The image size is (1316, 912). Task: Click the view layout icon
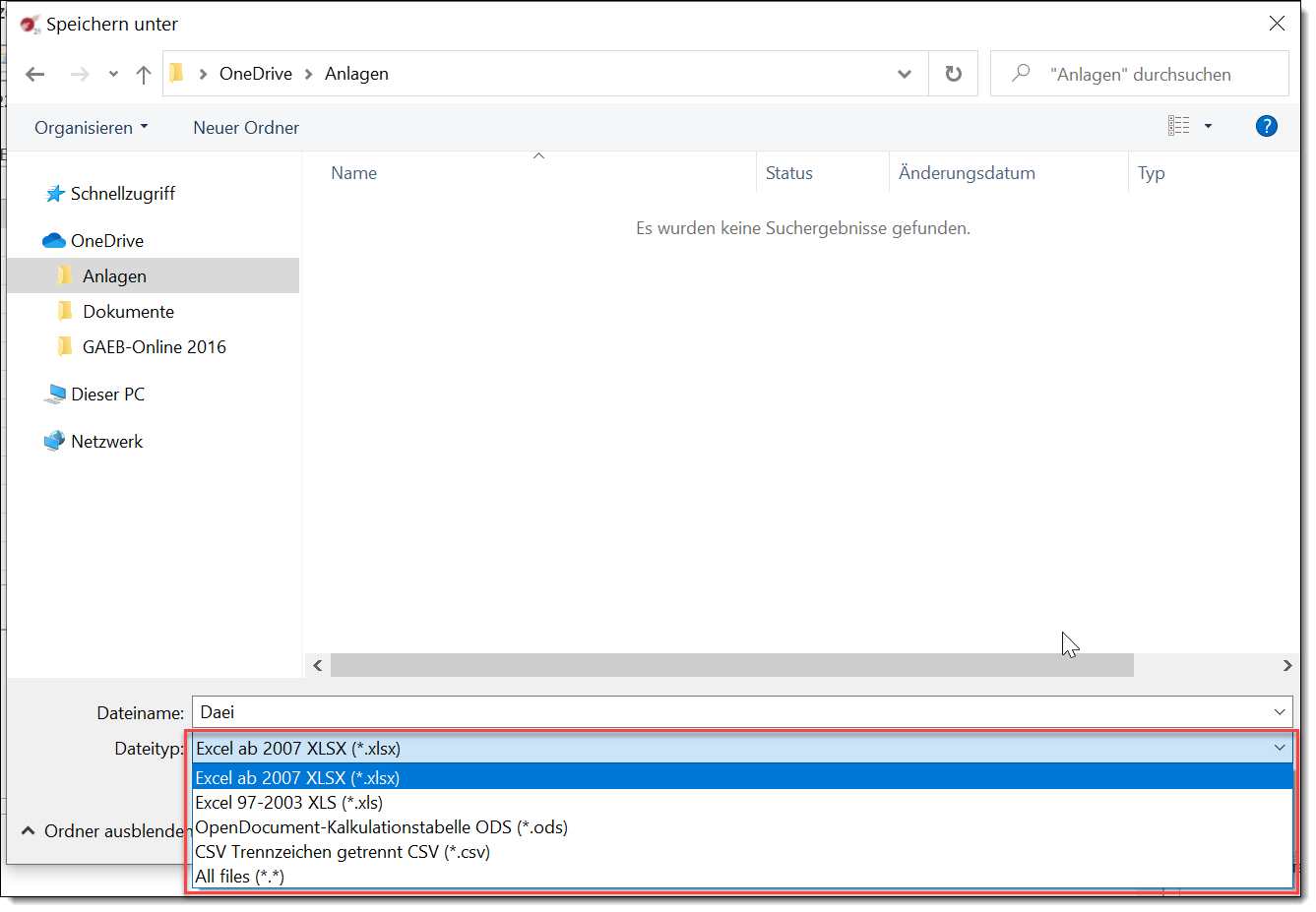click(x=1178, y=126)
